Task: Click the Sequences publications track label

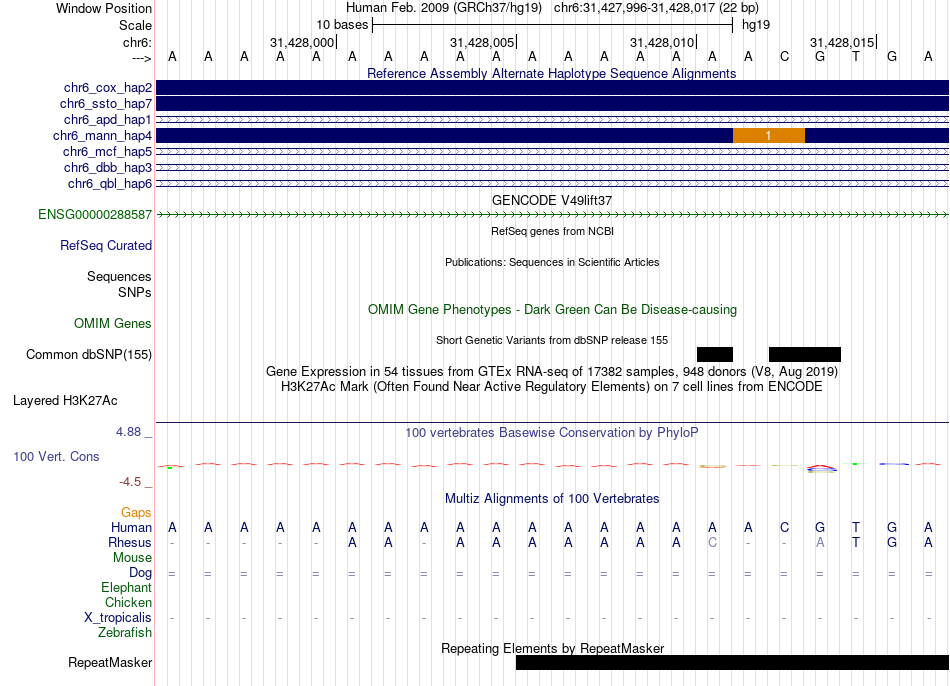Action: 119,276
